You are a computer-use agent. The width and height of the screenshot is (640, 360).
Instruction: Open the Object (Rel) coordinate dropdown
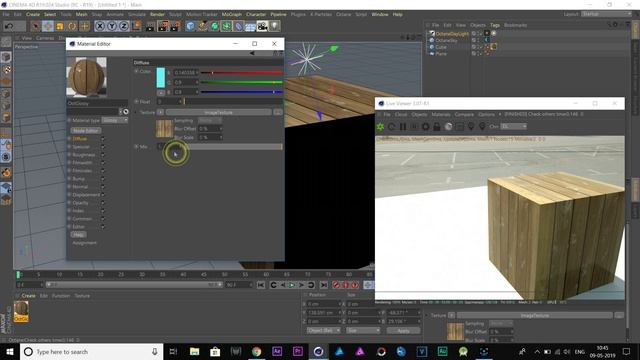[x=323, y=331]
